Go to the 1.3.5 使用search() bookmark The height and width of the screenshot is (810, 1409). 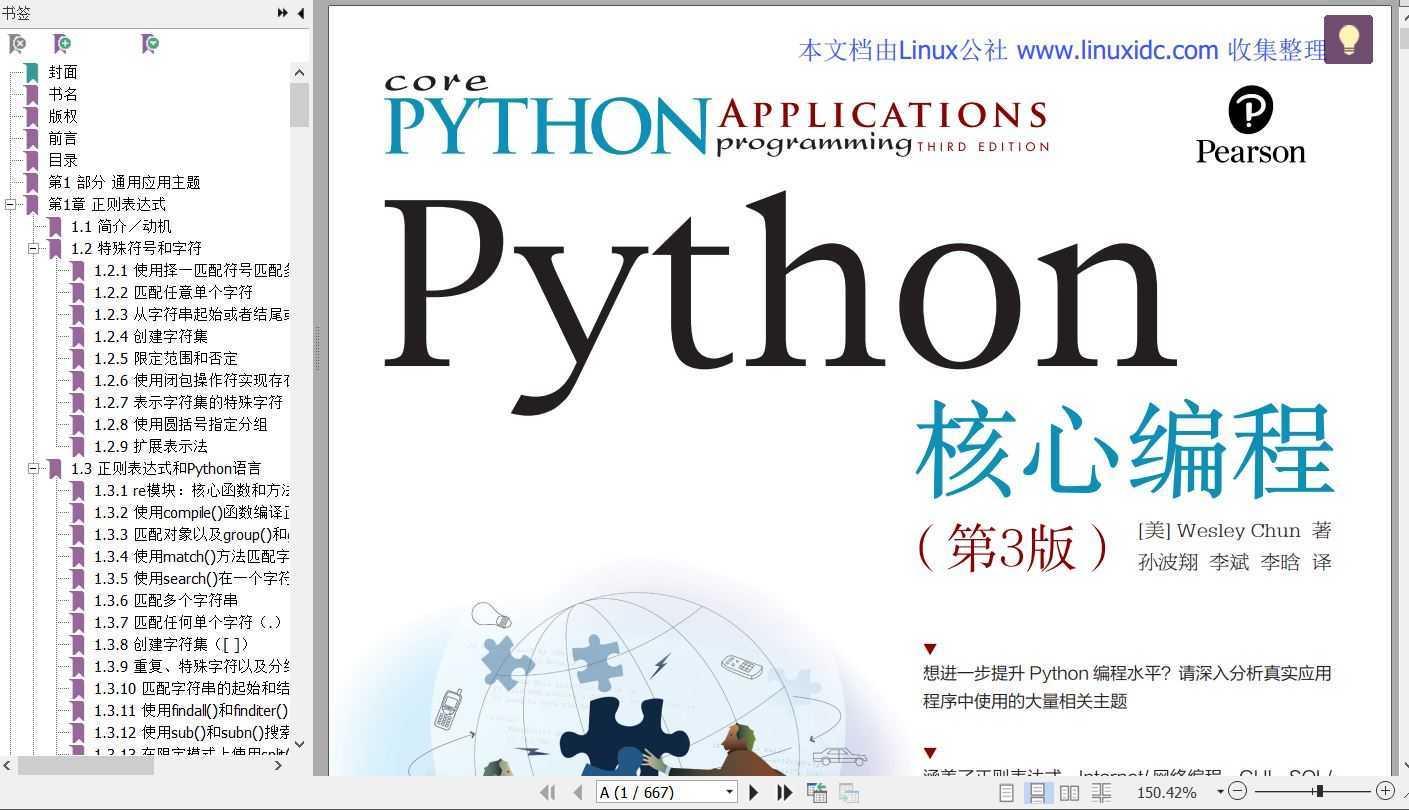191,578
